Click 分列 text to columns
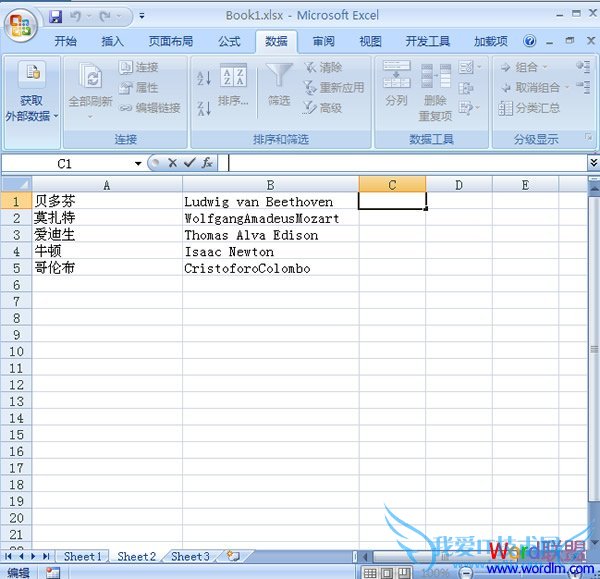This screenshot has width=600, height=579. (x=396, y=83)
